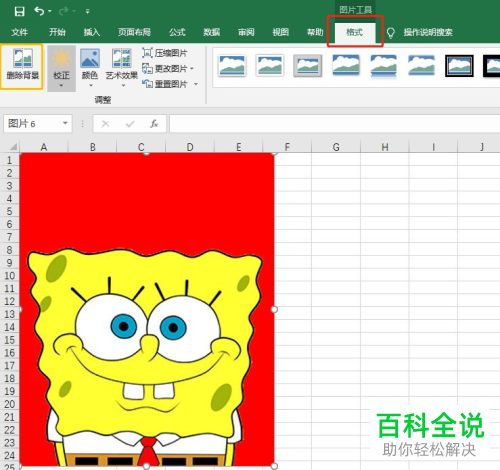Click inside the formula bar input

335,124
